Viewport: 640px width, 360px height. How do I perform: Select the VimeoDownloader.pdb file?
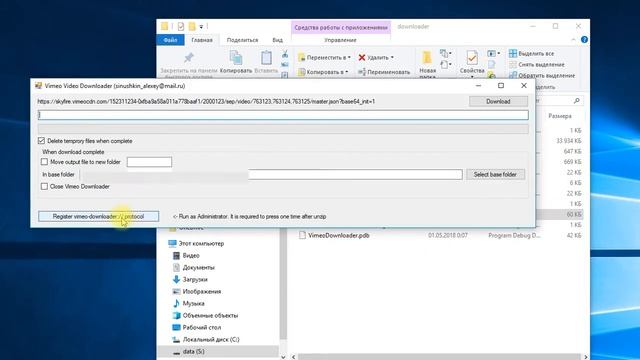(x=338, y=236)
